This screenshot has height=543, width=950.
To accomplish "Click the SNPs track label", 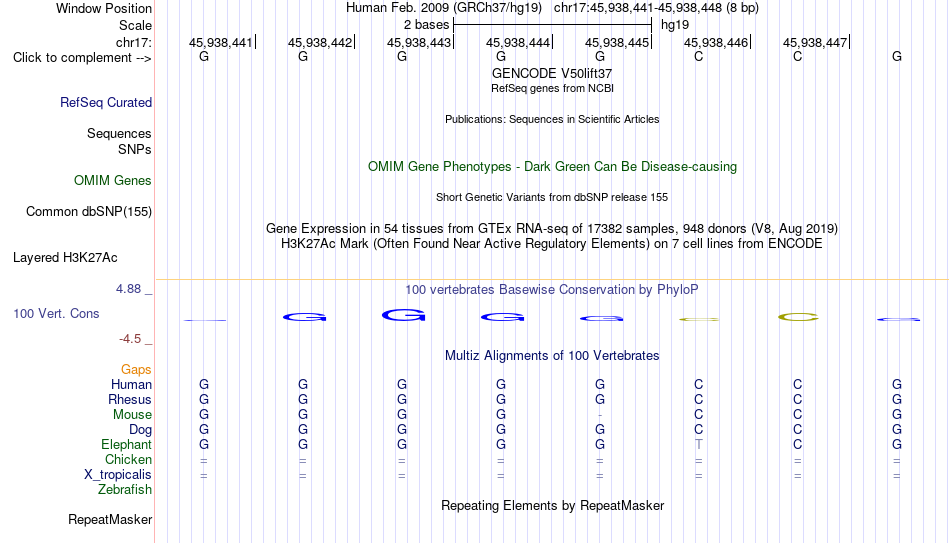I will [135, 149].
